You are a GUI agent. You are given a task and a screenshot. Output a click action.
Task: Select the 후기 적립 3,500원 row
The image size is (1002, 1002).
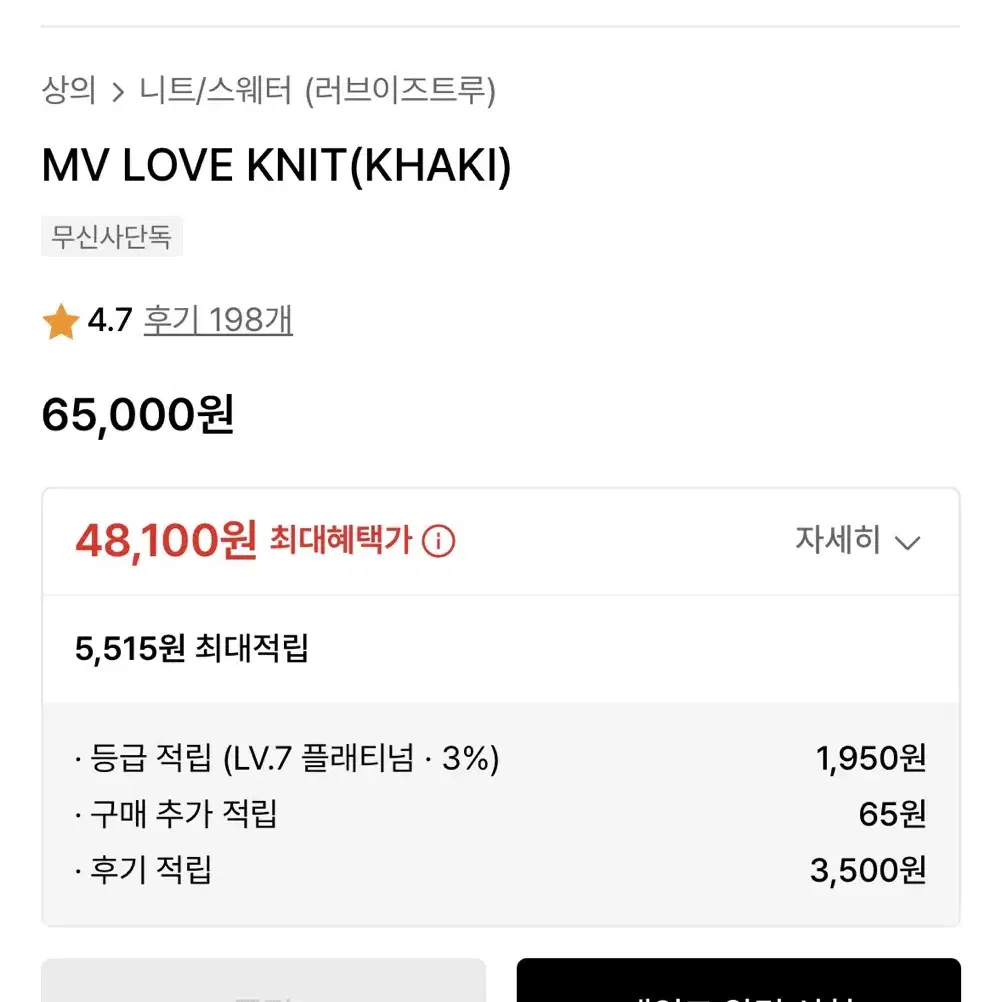(501, 870)
